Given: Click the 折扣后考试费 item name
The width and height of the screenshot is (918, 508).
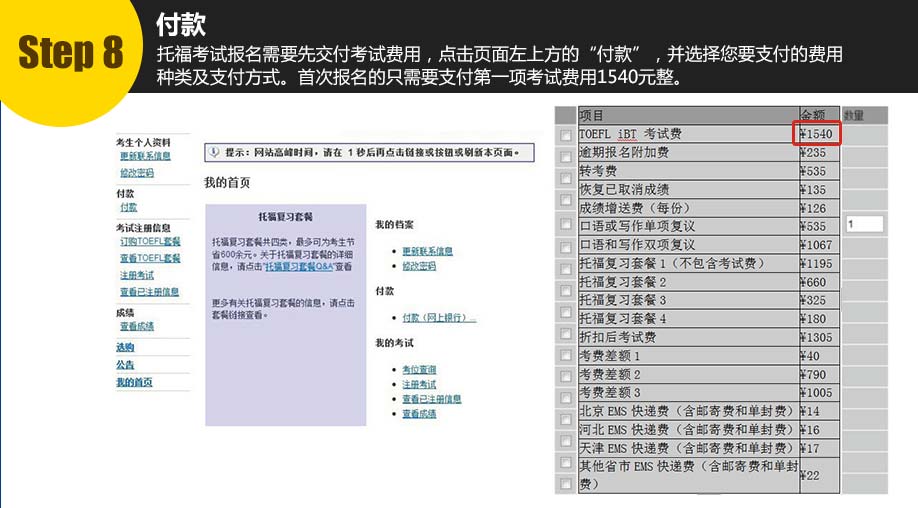Looking at the screenshot, I should [x=618, y=337].
